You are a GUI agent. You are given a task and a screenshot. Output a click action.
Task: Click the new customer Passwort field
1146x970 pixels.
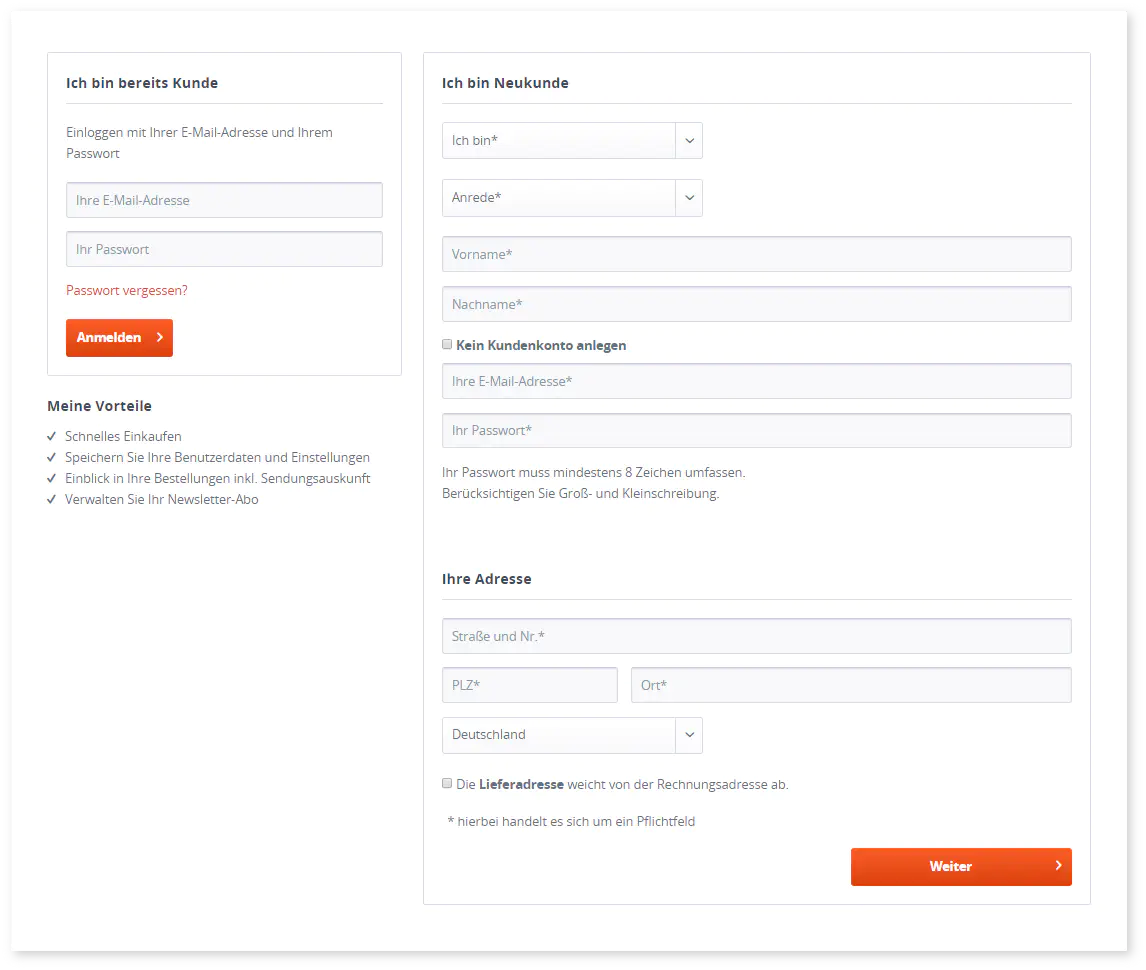[756, 431]
